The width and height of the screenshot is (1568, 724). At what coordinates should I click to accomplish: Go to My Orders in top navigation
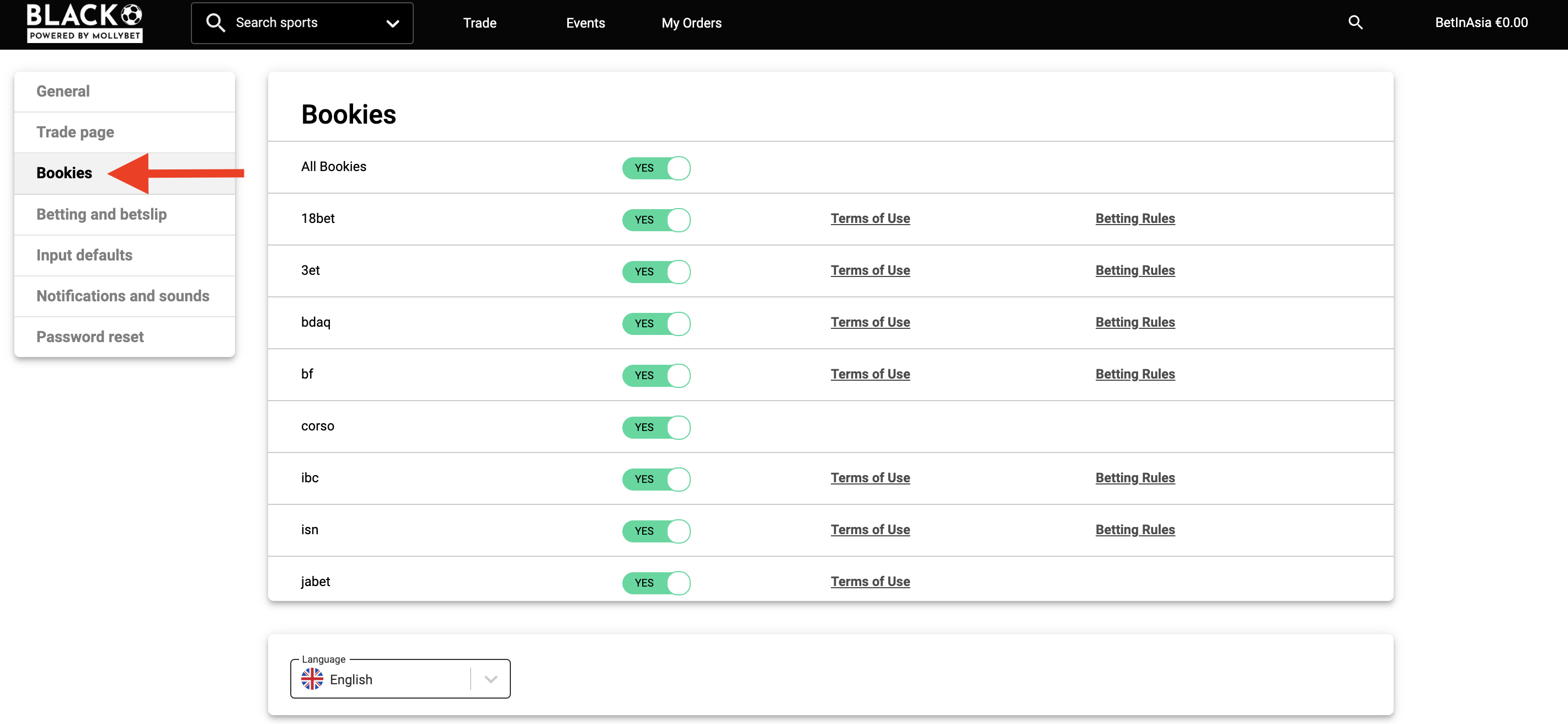(691, 23)
